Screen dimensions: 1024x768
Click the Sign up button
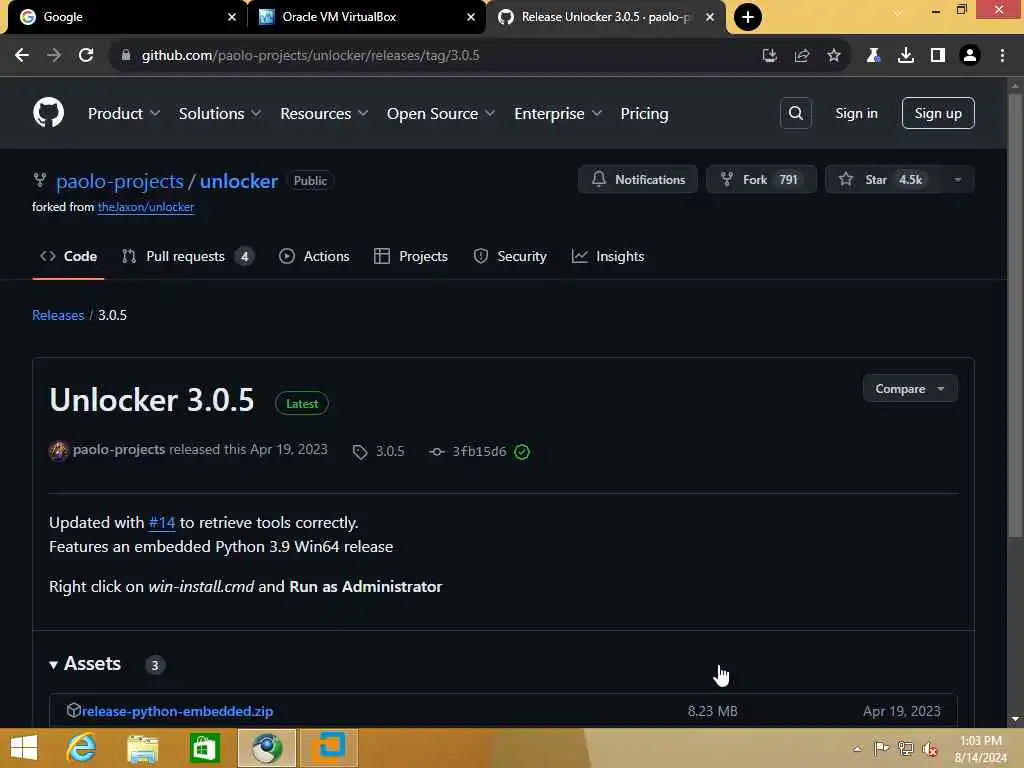938,113
